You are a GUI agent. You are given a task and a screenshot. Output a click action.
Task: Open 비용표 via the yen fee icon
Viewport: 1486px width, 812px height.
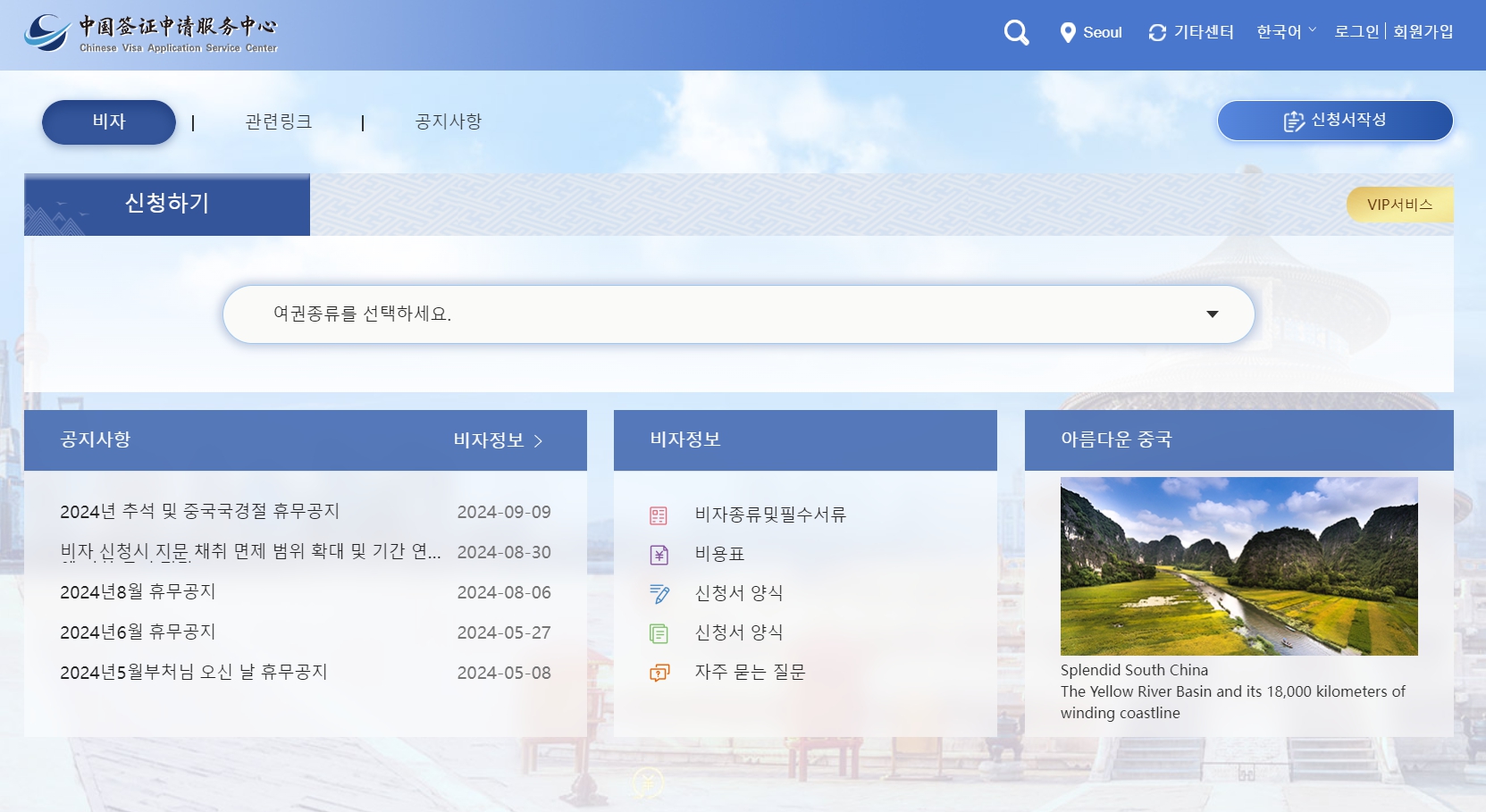click(659, 554)
